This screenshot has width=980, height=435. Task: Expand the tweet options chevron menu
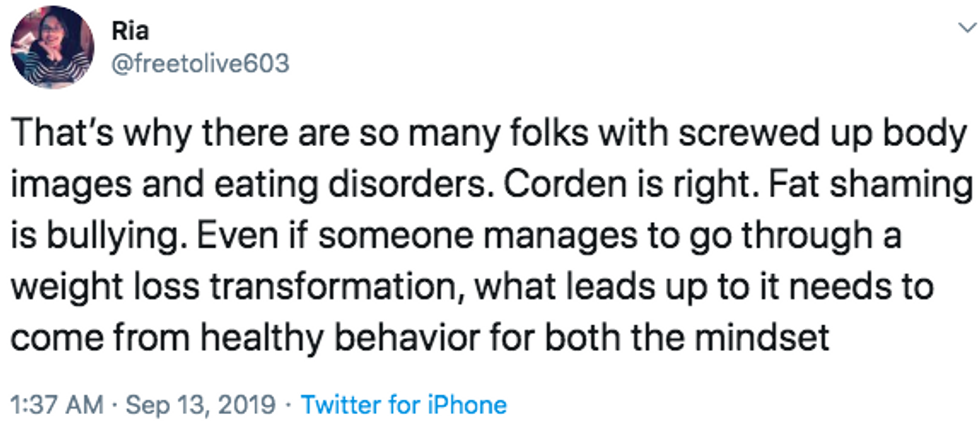point(966,28)
